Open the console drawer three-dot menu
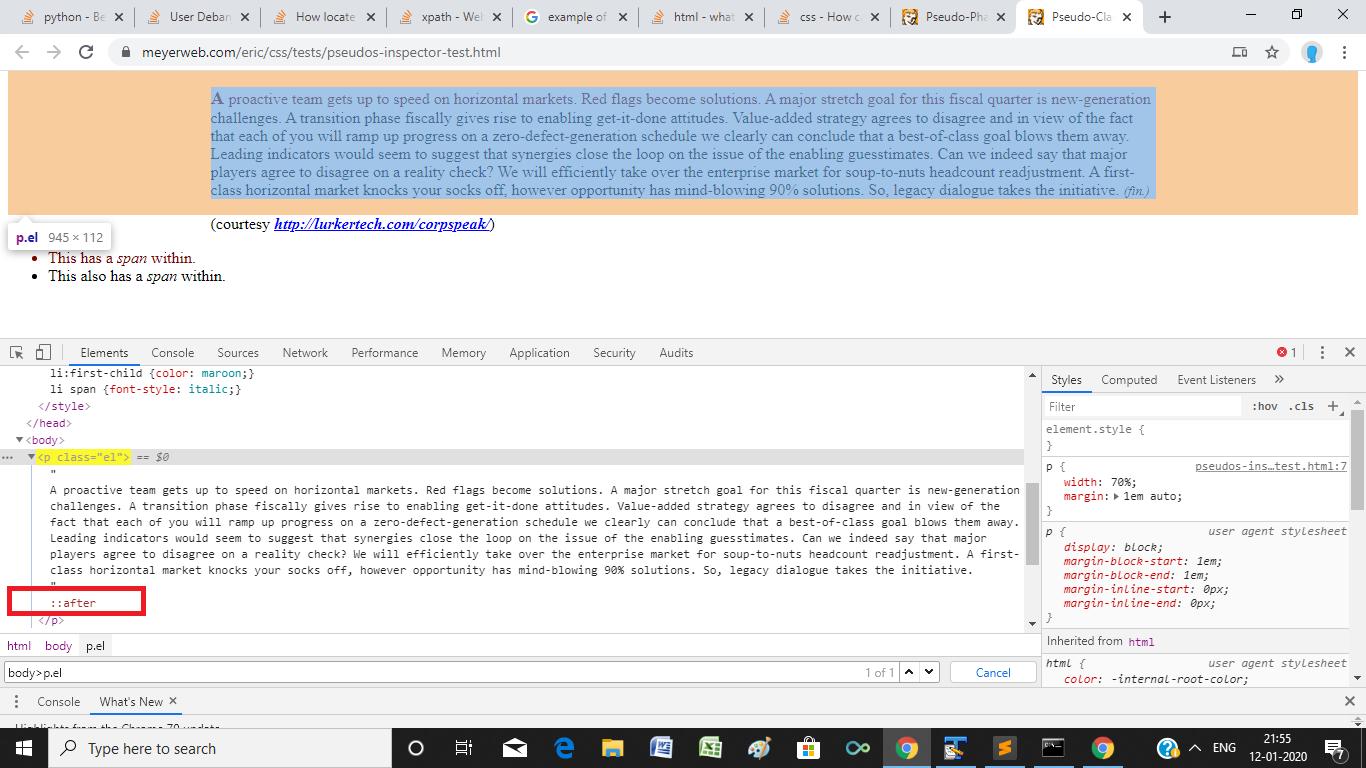The width and height of the screenshot is (1366, 768). (16, 701)
